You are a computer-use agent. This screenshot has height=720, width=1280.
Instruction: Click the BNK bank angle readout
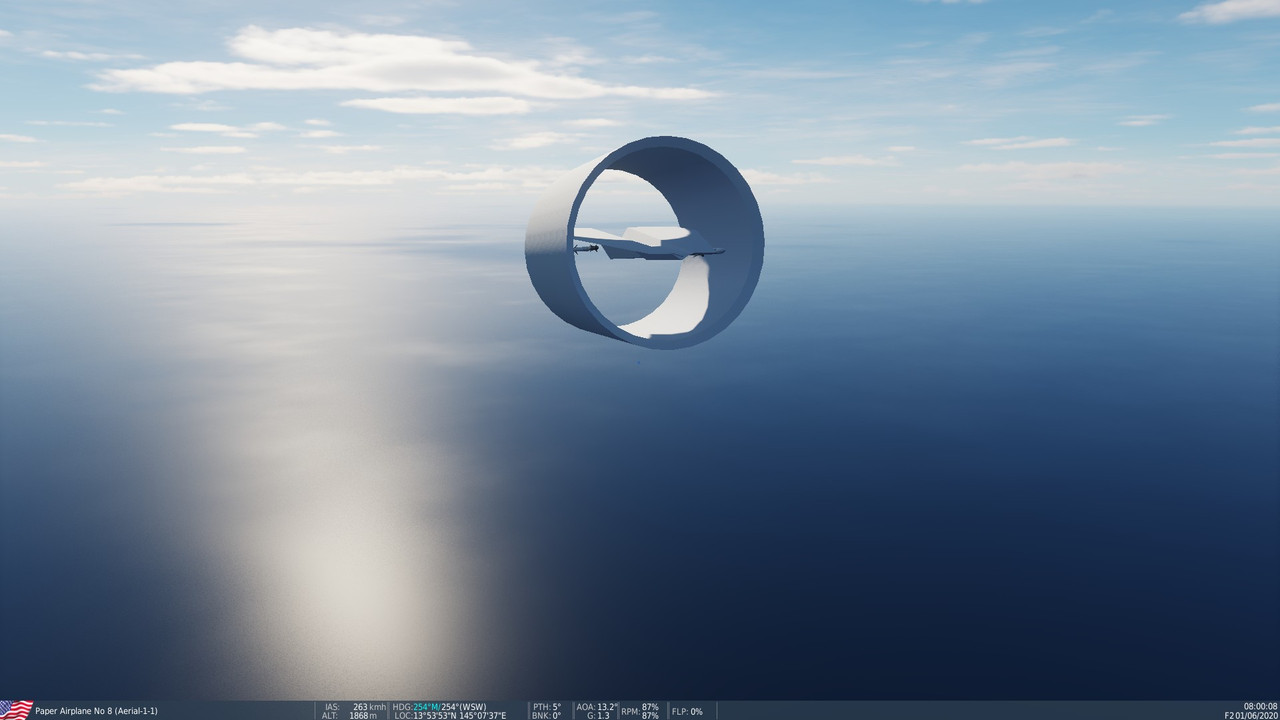tap(545, 715)
